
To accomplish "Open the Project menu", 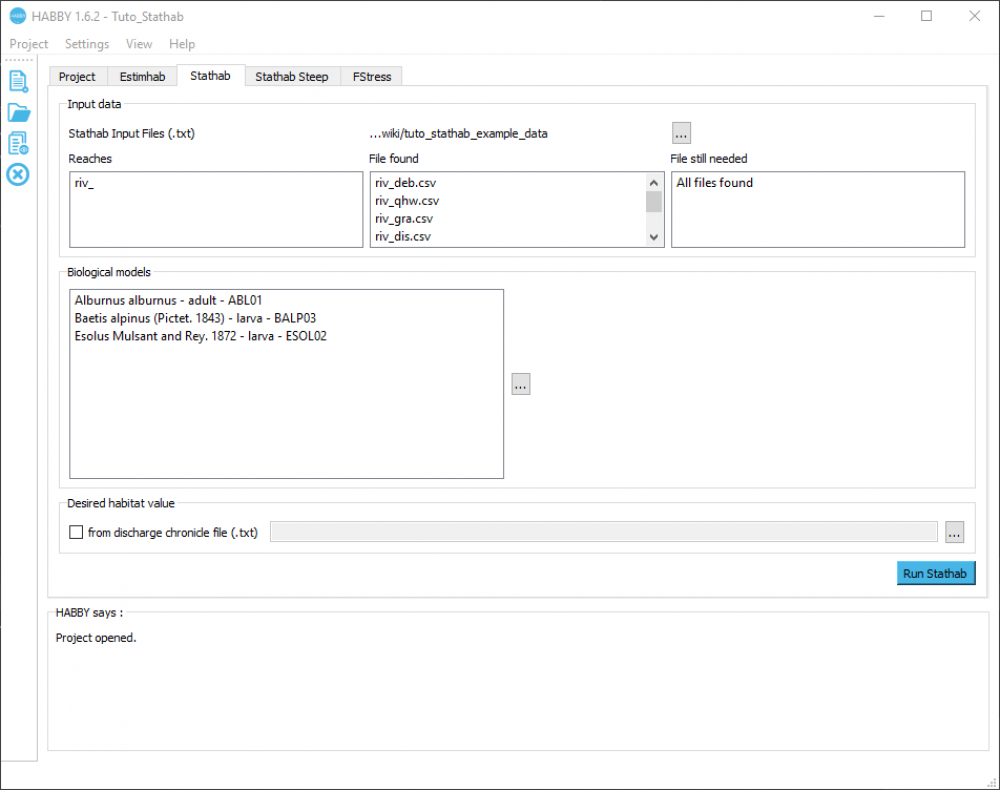I will (x=29, y=44).
